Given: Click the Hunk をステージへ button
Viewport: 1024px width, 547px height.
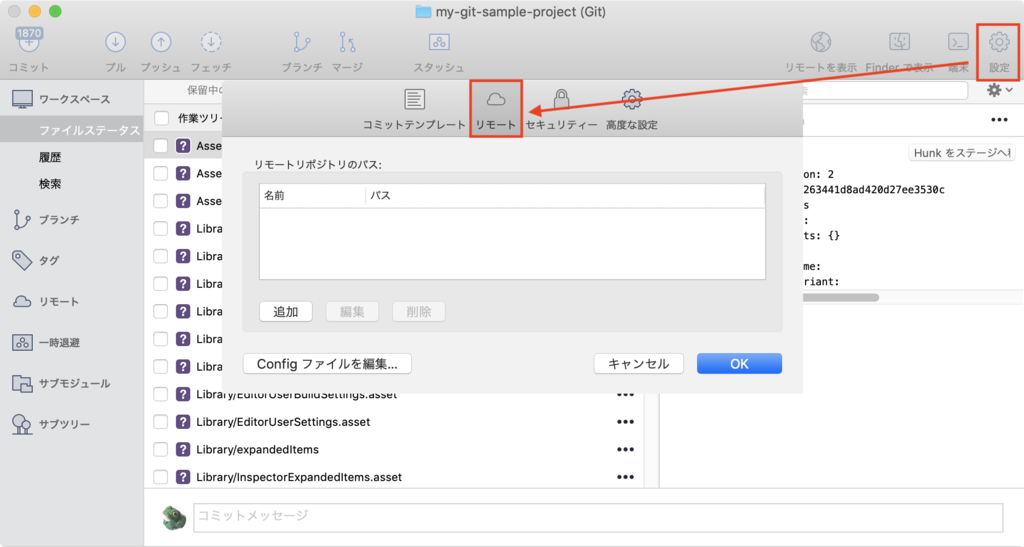Looking at the screenshot, I should pos(961,153).
